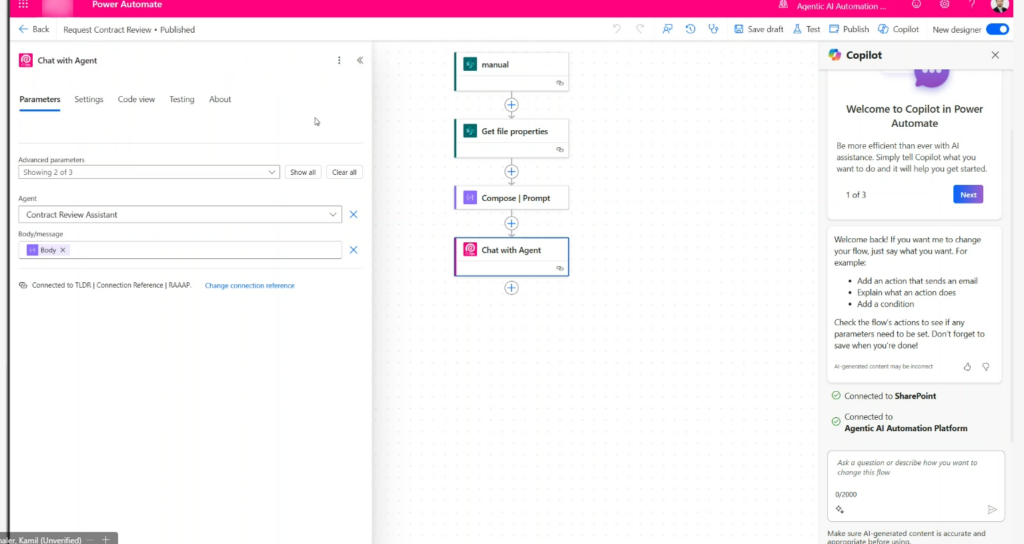The height and width of the screenshot is (544, 1024).
Task: Close the Copilot pane
Action: 995,55
